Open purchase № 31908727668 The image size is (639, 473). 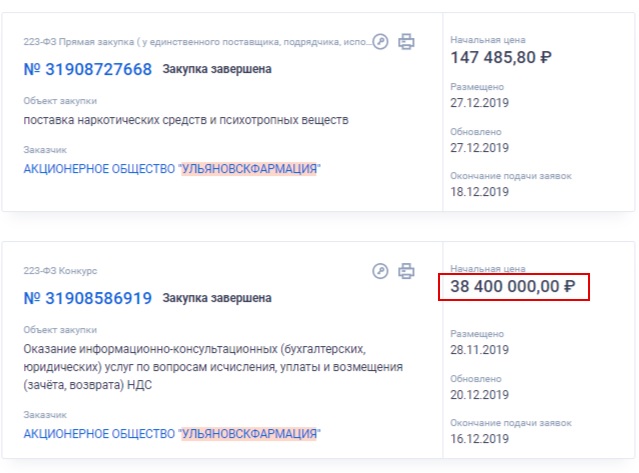(88, 69)
